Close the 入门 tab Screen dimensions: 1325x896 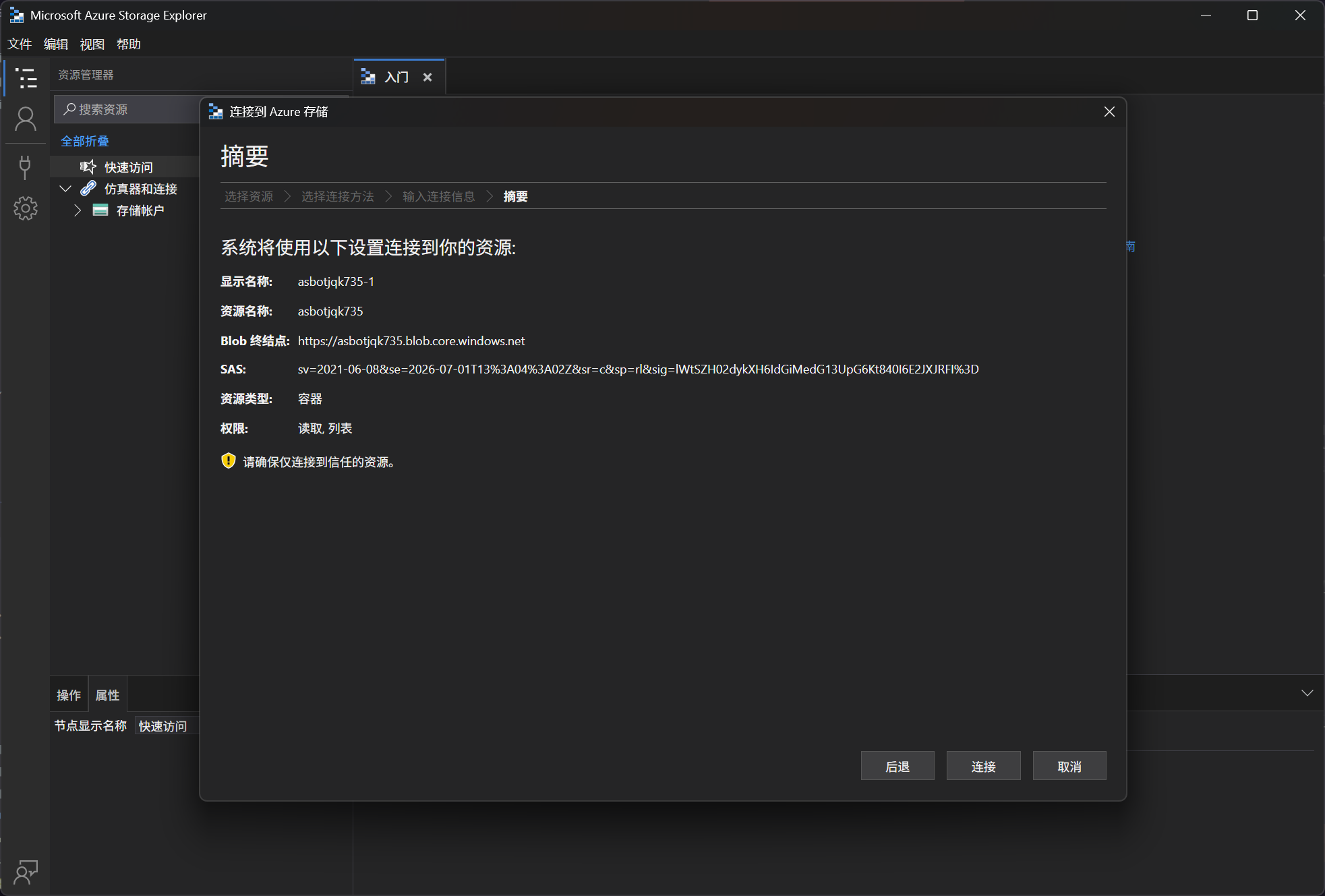point(428,78)
